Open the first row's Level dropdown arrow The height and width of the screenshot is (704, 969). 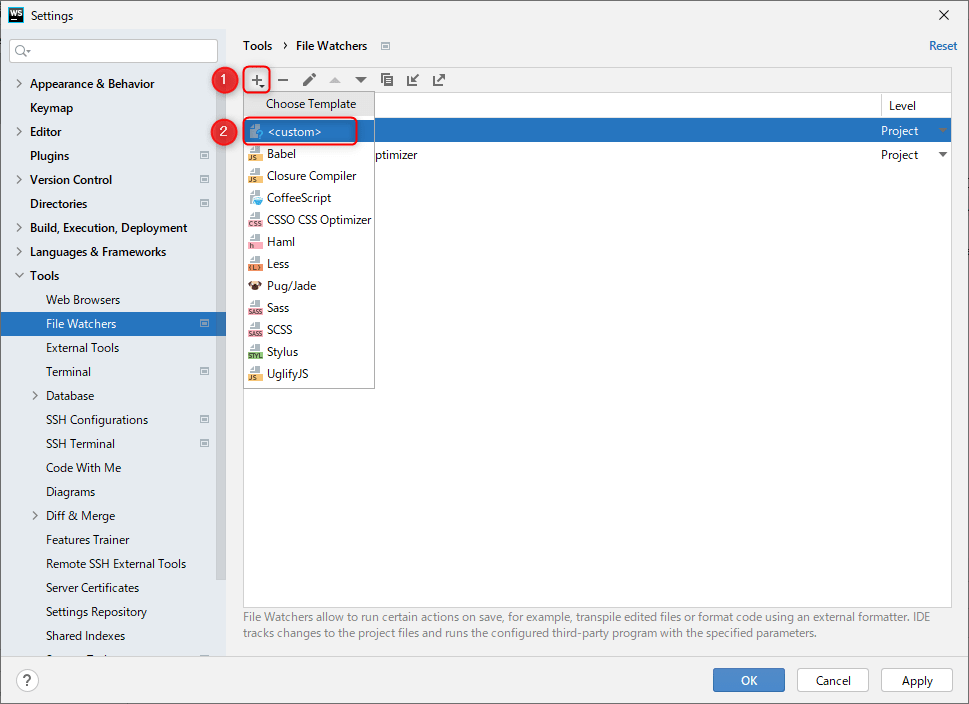click(943, 130)
